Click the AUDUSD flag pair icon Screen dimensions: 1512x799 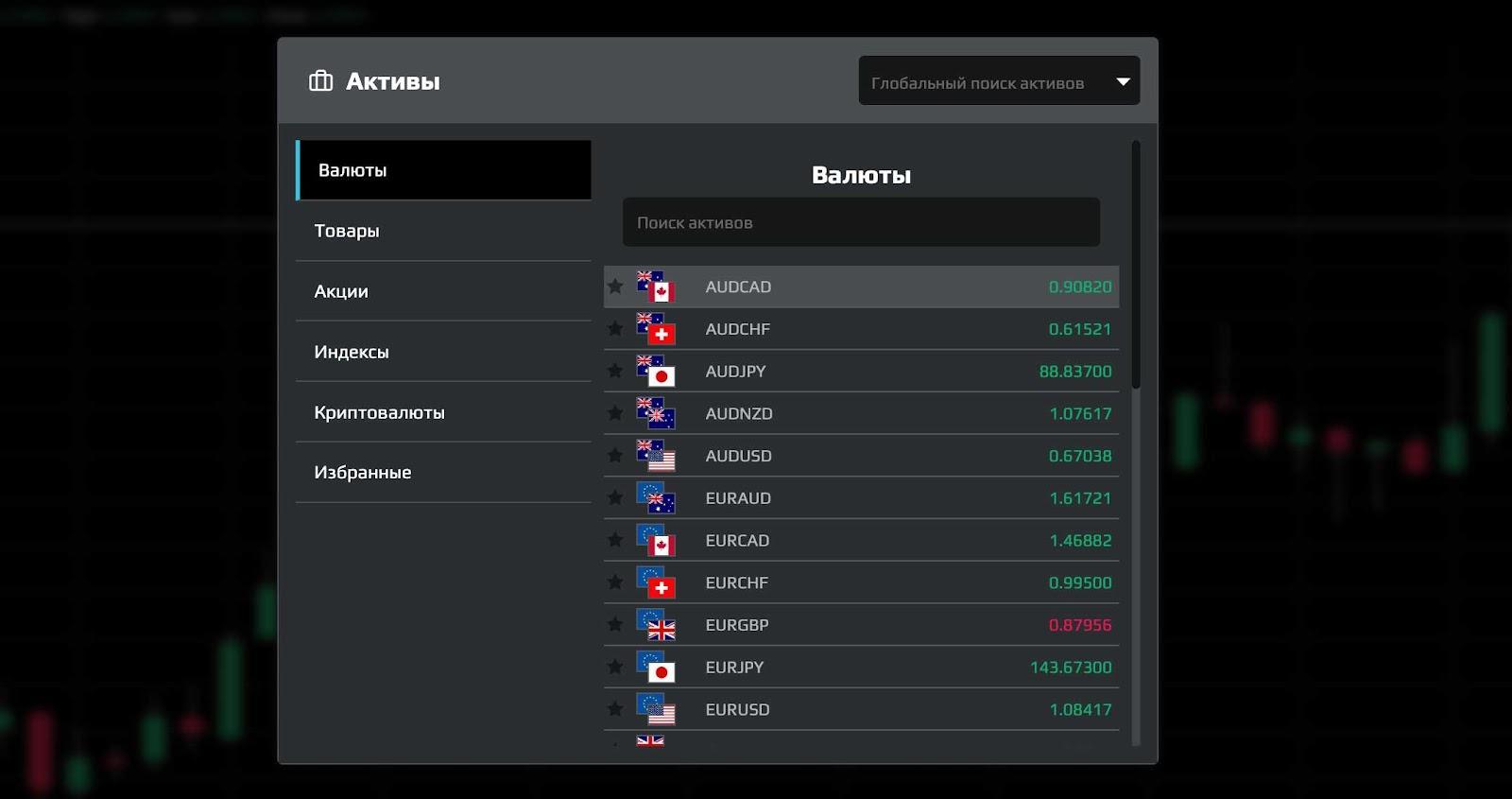656,456
